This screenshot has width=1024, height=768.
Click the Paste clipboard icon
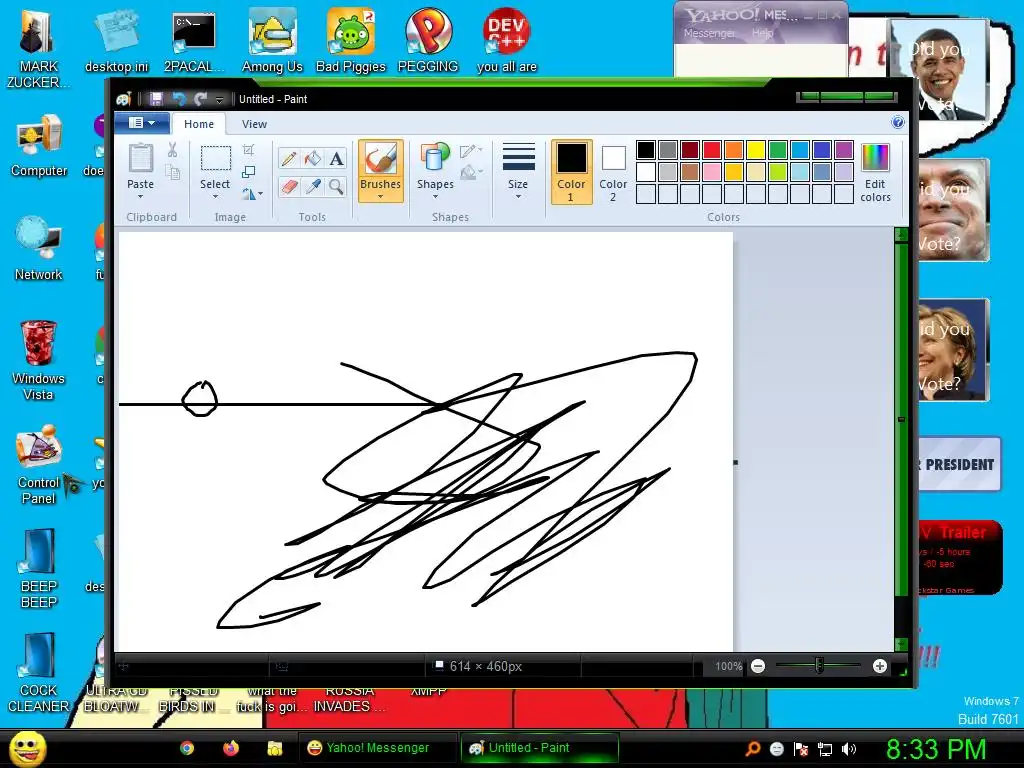coord(140,158)
